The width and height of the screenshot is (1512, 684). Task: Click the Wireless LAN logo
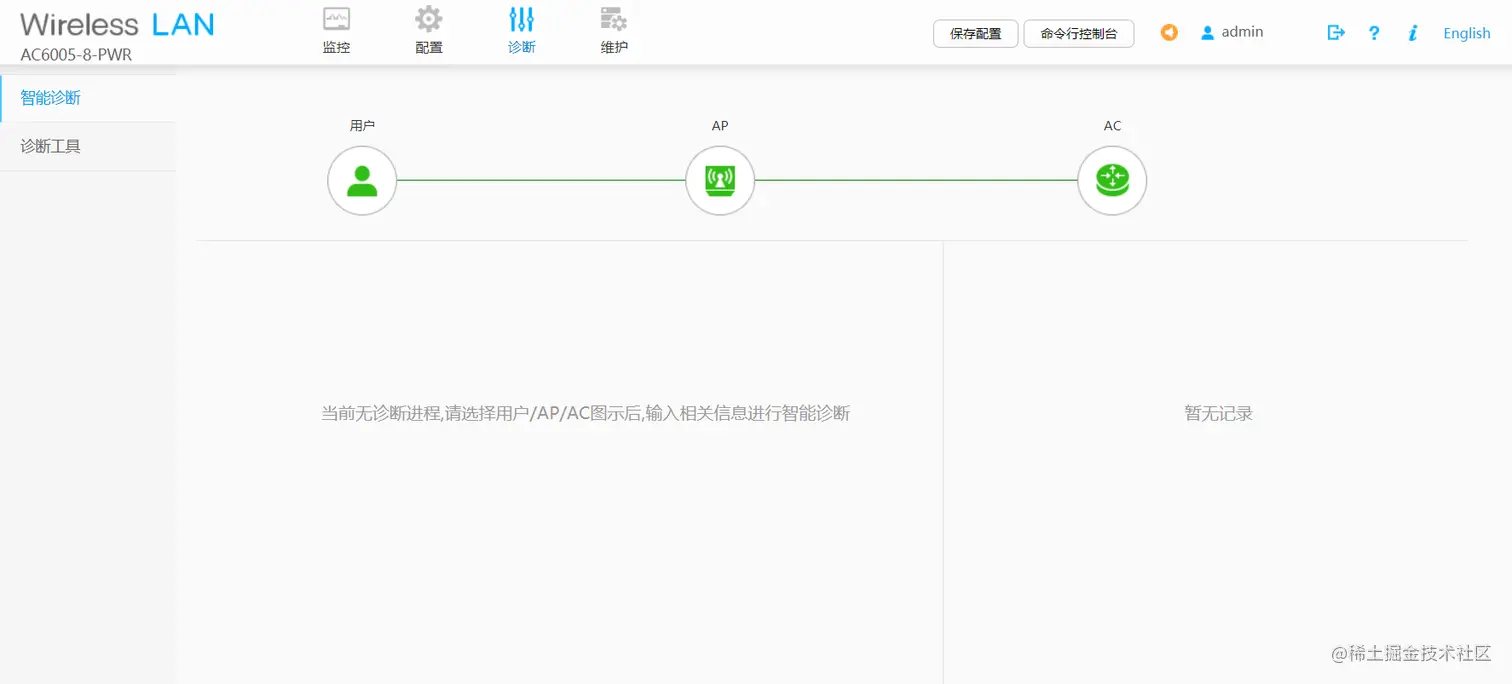(x=115, y=24)
